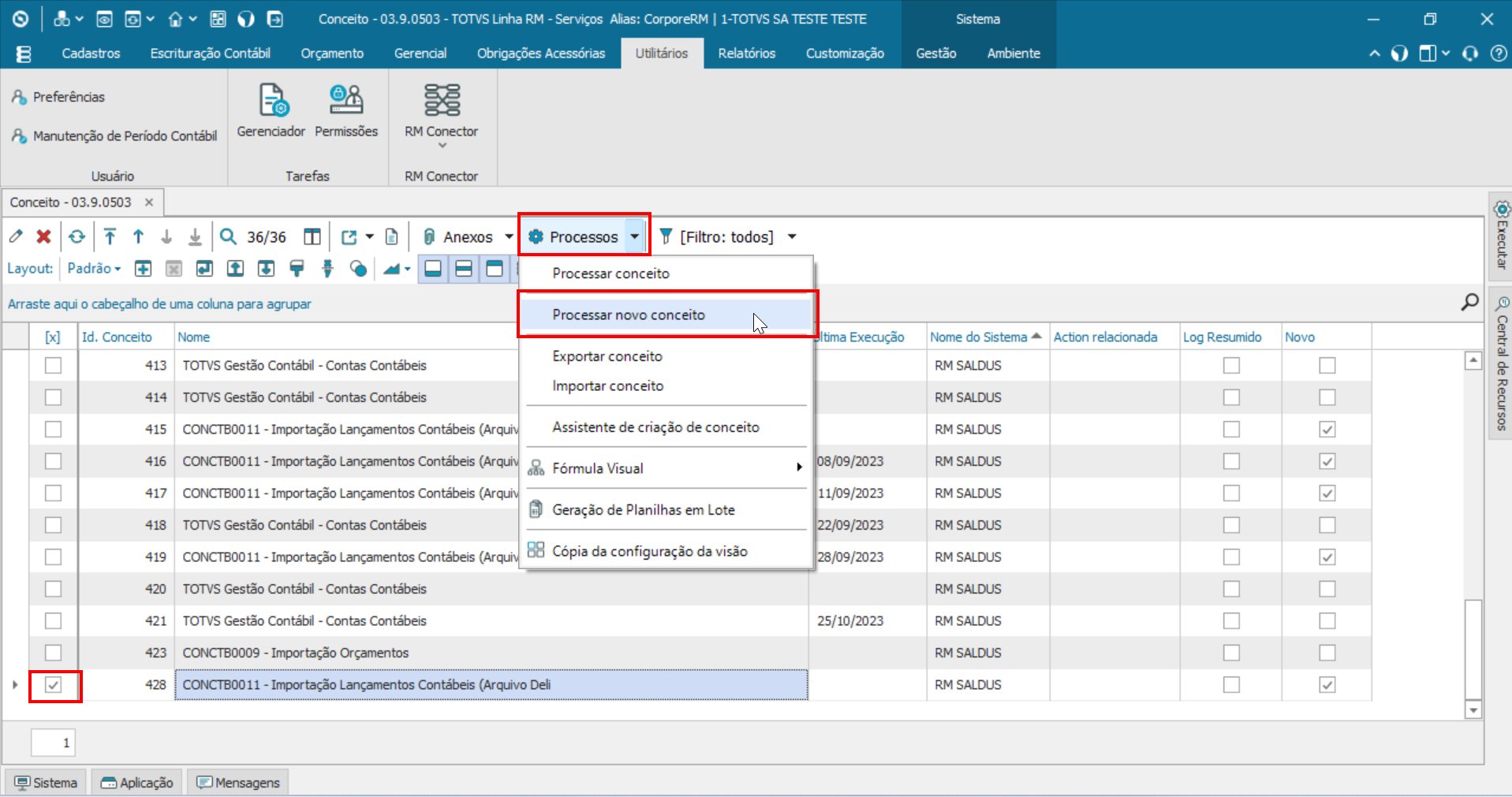Click the edit pencil icon in toolbar
Viewport: 1512px width, 797px height.
[x=16, y=236]
